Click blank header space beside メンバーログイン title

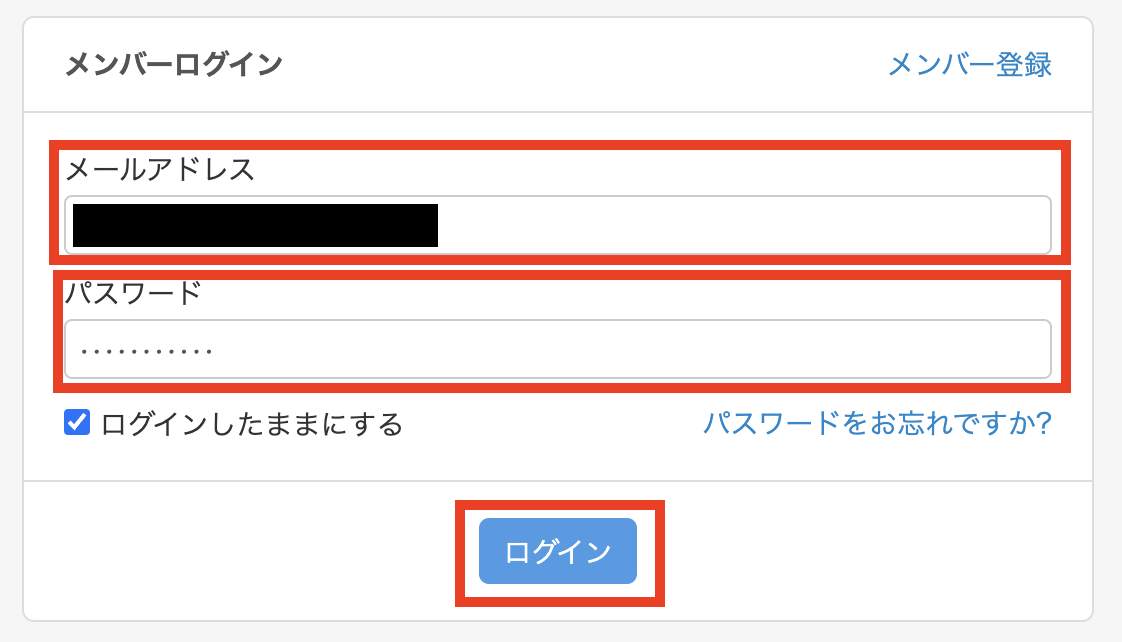coord(580,65)
